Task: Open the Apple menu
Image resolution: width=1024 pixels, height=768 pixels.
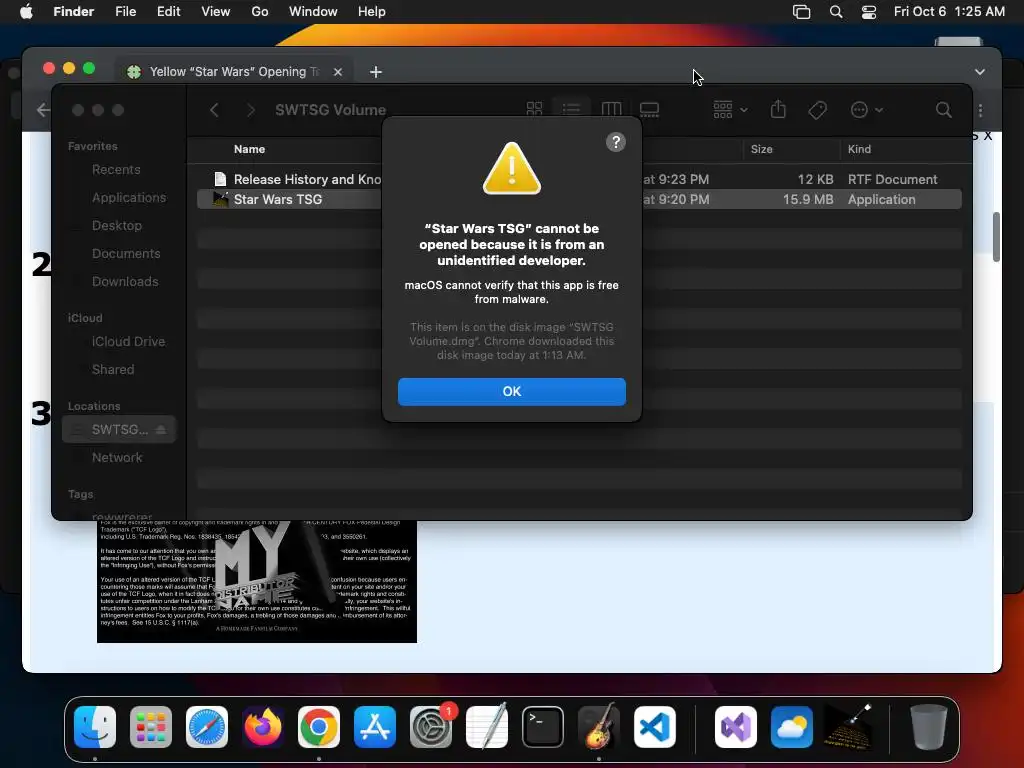Action: pyautogui.click(x=26, y=12)
